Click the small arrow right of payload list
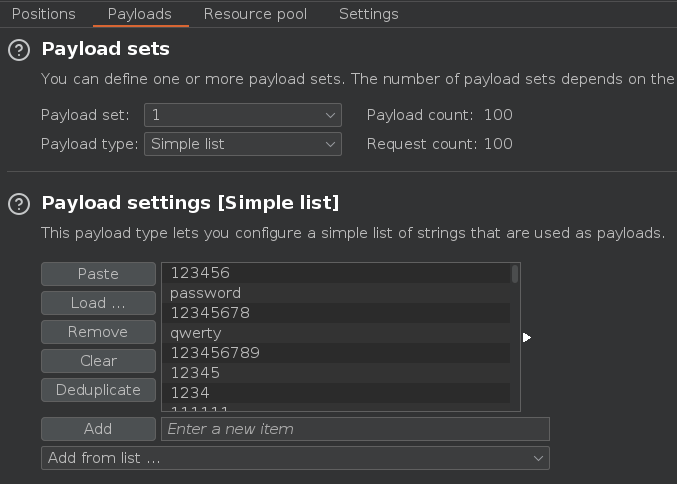Viewport: 677px width, 484px height. (527, 337)
